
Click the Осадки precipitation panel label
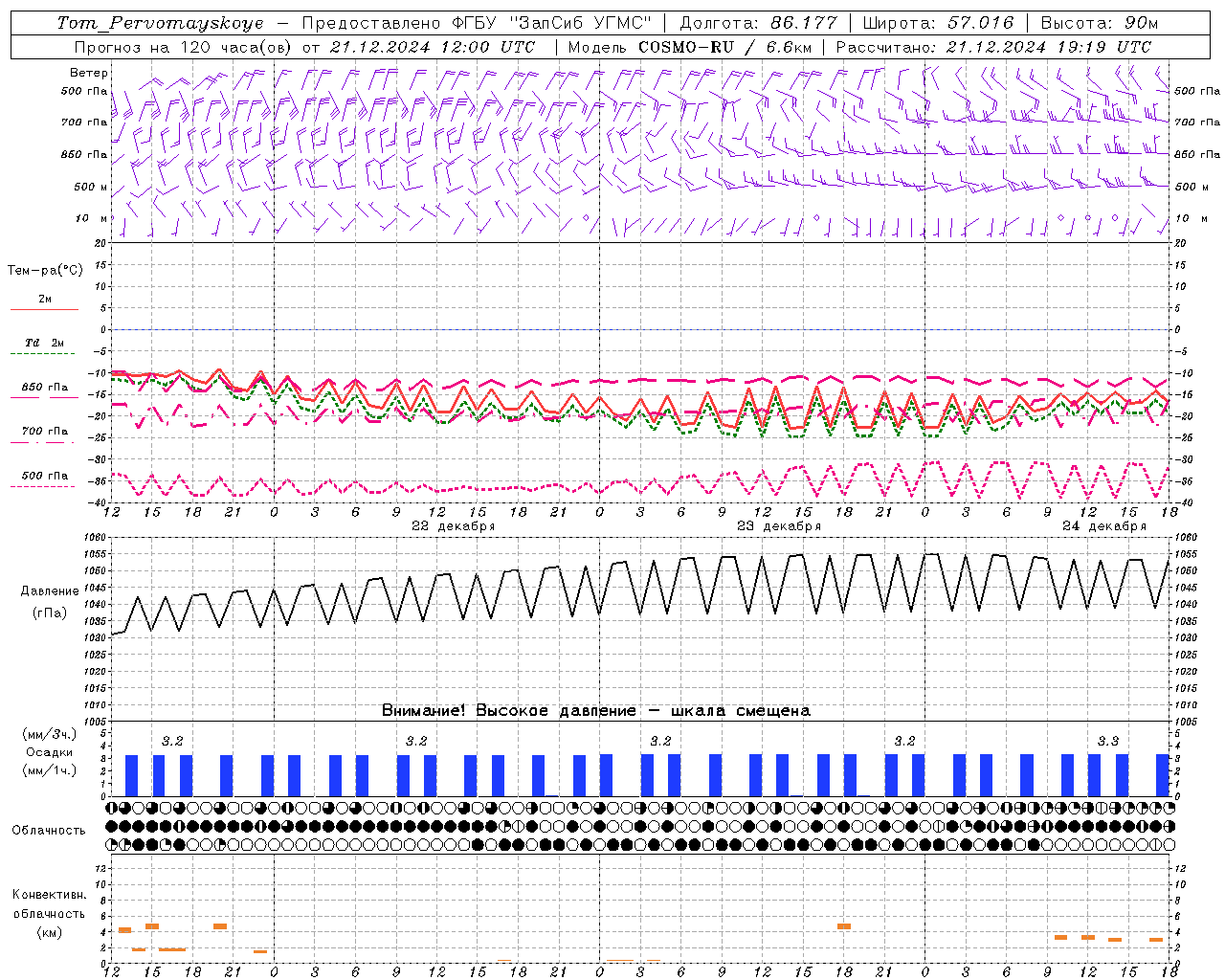pyautogui.click(x=50, y=752)
